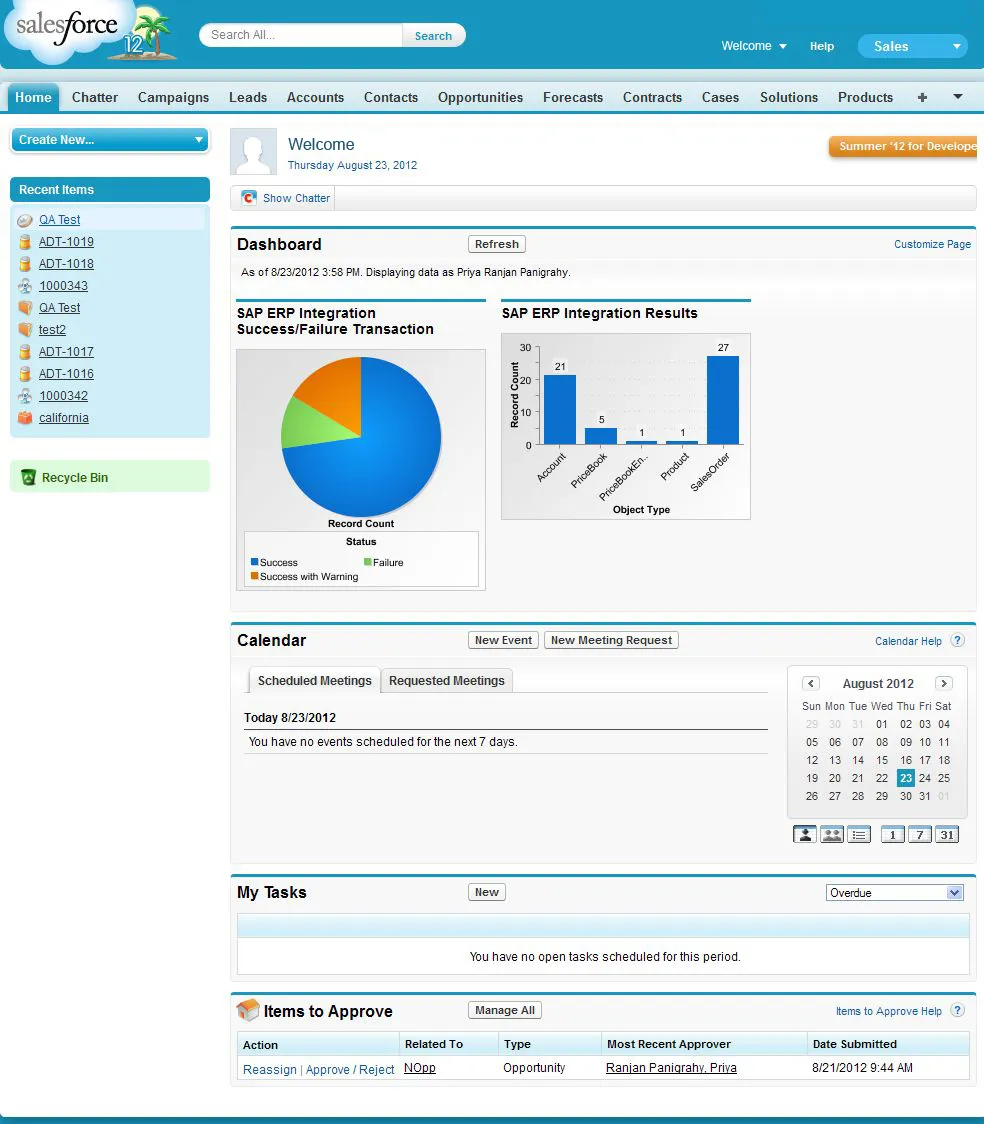Screen dimensions: 984x1124
Task: Open approver Ranjan Panigrahy, Priya link
Action: (671, 1068)
